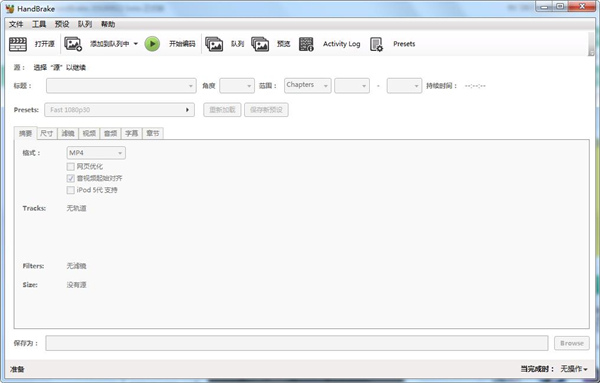
Task: Enable the 网页优化 web optimized checkbox
Action: (70, 166)
